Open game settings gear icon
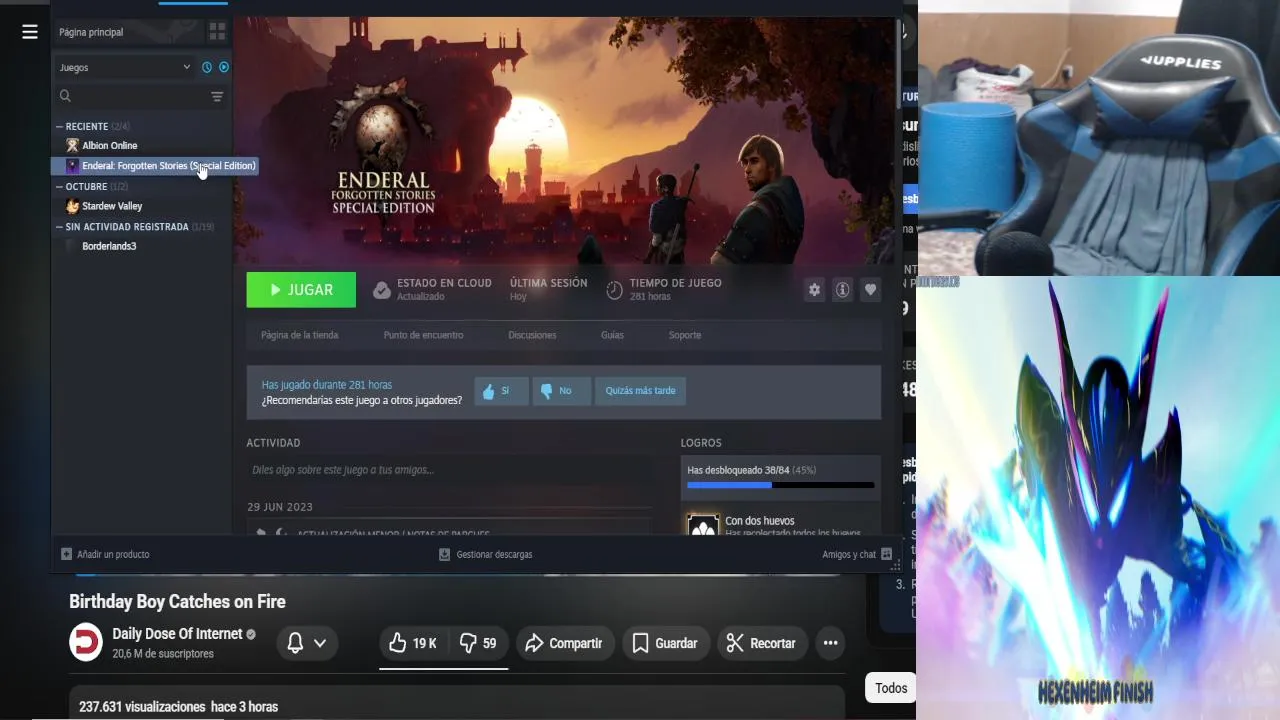Image resolution: width=1280 pixels, height=720 pixels. point(815,290)
